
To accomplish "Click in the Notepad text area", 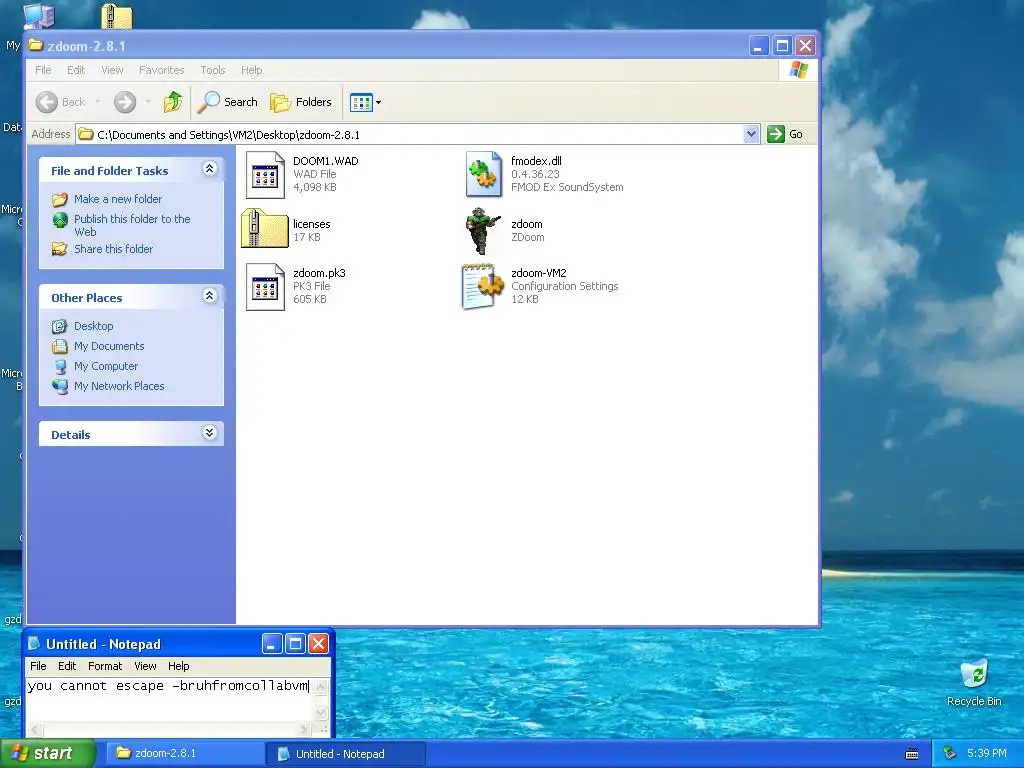I will click(x=169, y=699).
